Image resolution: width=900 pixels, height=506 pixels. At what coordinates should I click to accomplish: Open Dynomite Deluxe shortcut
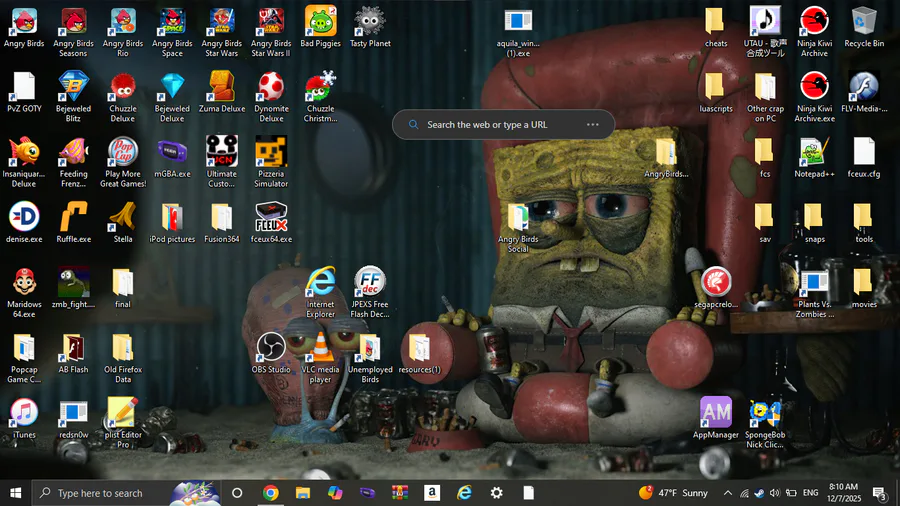[271, 96]
